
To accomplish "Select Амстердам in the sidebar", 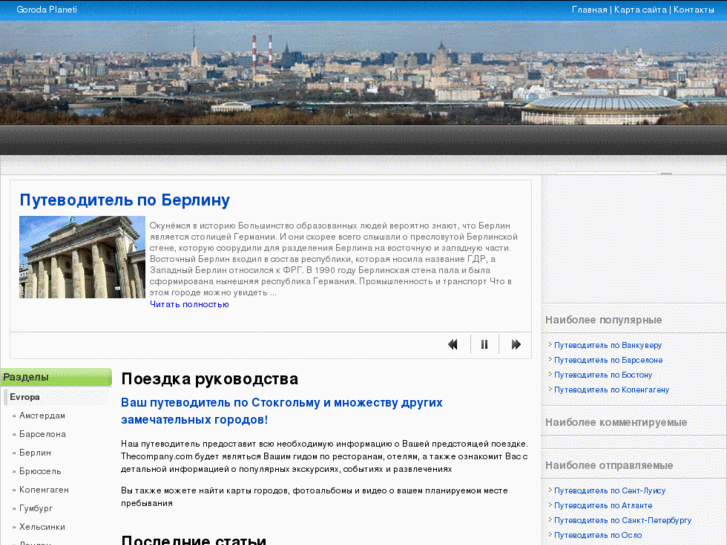I will 42,416.
